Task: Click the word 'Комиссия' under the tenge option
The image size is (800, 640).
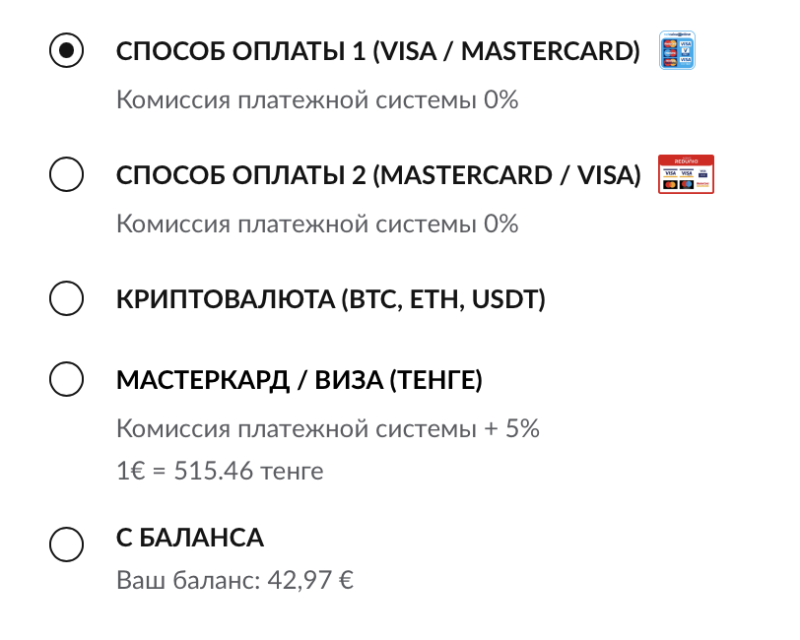Action: coord(161,429)
